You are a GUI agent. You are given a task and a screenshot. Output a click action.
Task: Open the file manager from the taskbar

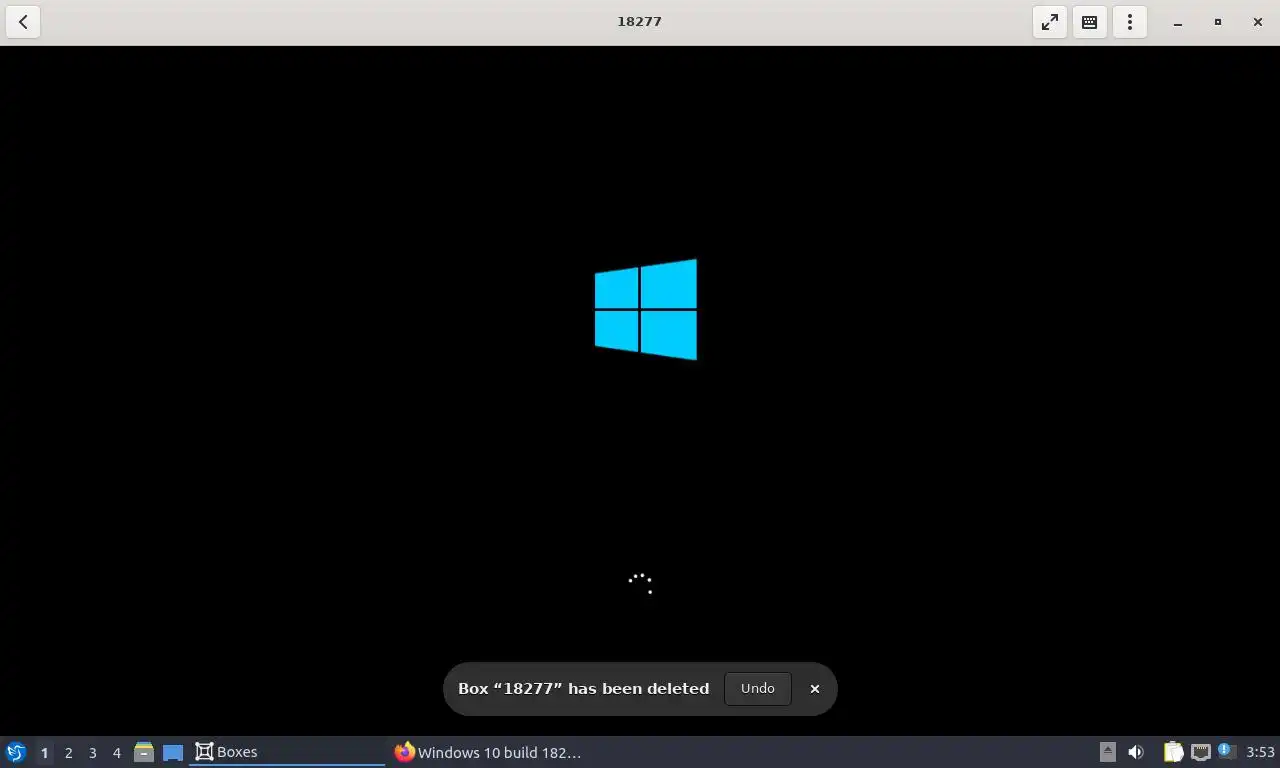click(x=144, y=752)
